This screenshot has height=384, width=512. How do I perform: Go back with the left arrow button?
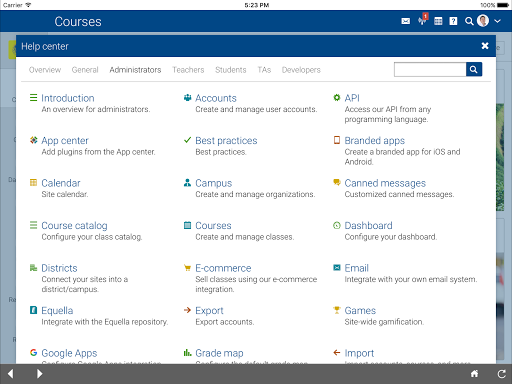click(10, 374)
